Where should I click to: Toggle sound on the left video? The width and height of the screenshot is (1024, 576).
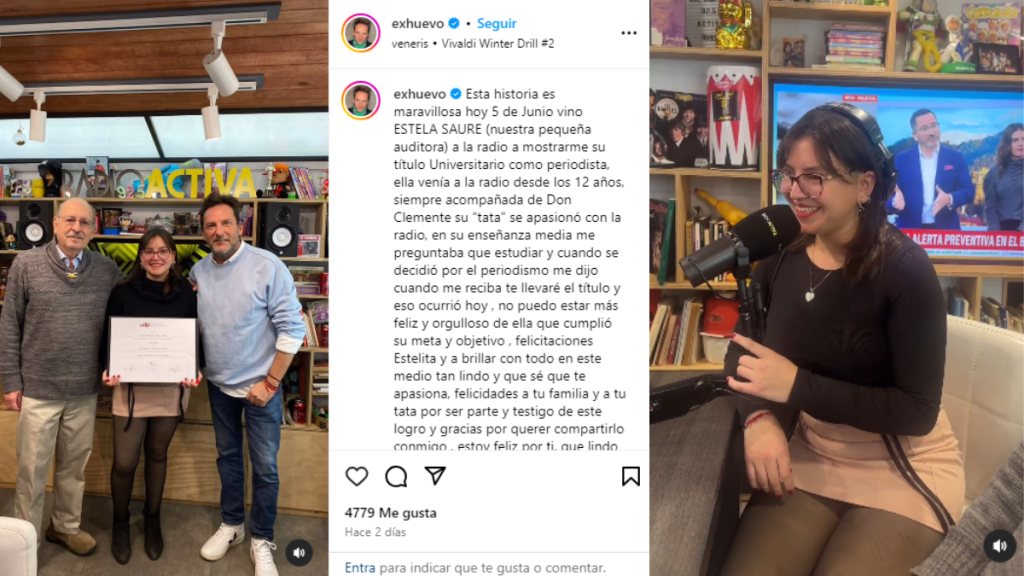[x=299, y=552]
